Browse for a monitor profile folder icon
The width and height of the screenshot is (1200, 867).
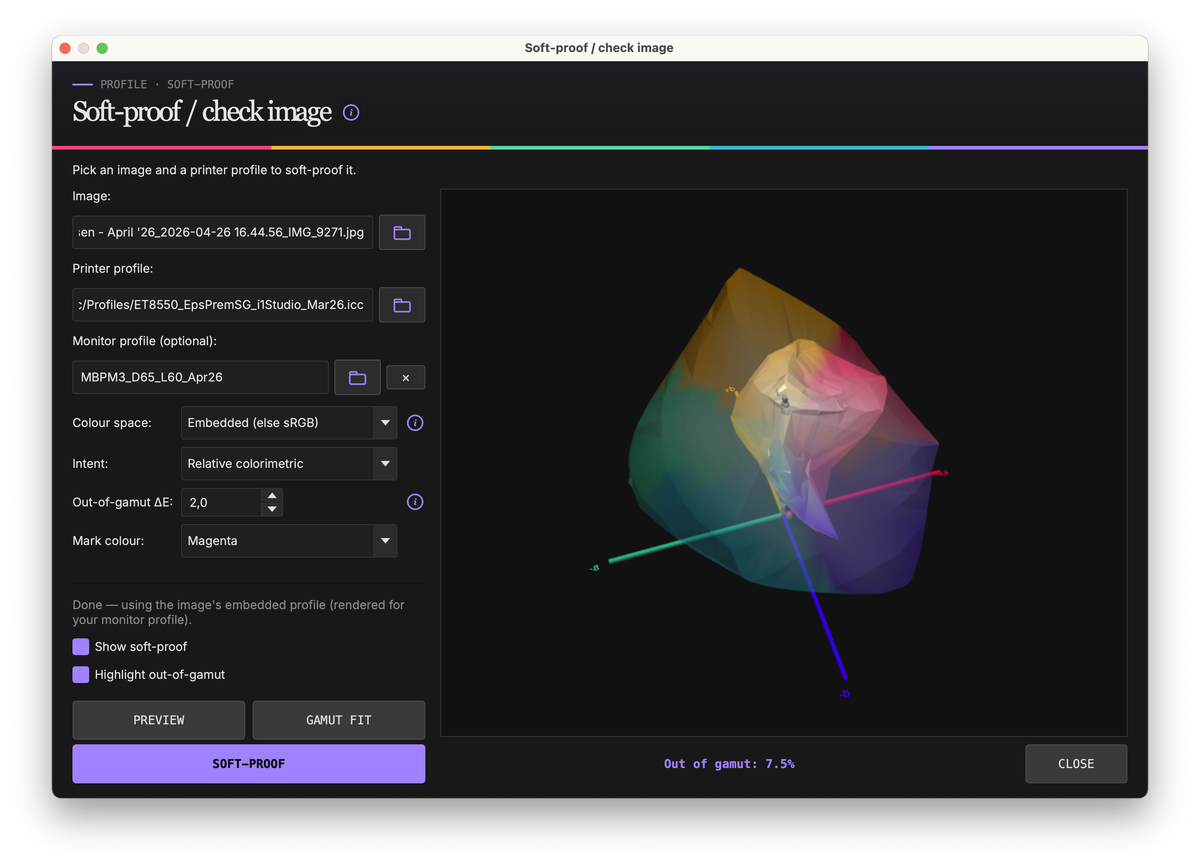[x=357, y=378]
